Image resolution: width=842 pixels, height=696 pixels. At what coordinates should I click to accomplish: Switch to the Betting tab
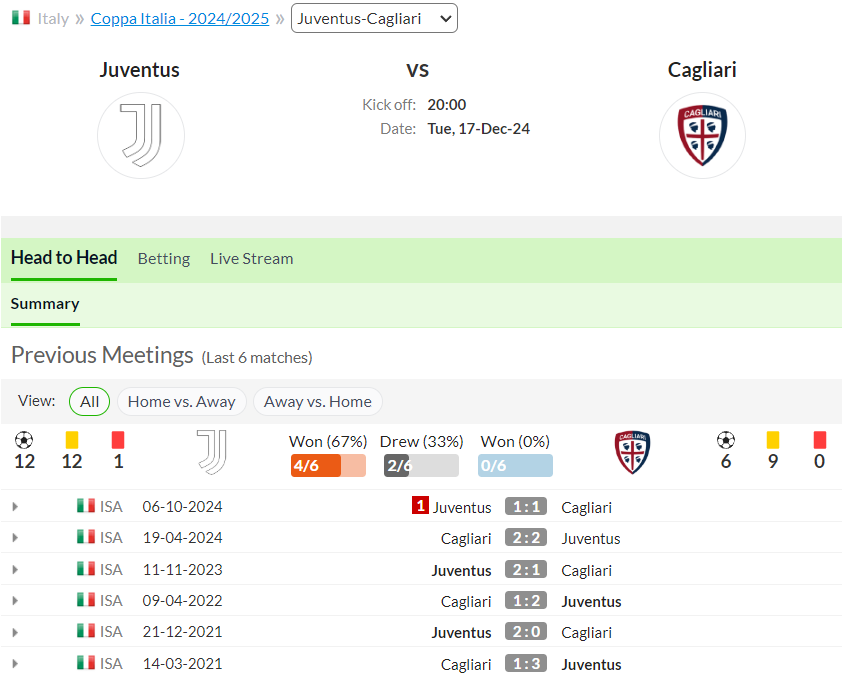[x=164, y=259]
